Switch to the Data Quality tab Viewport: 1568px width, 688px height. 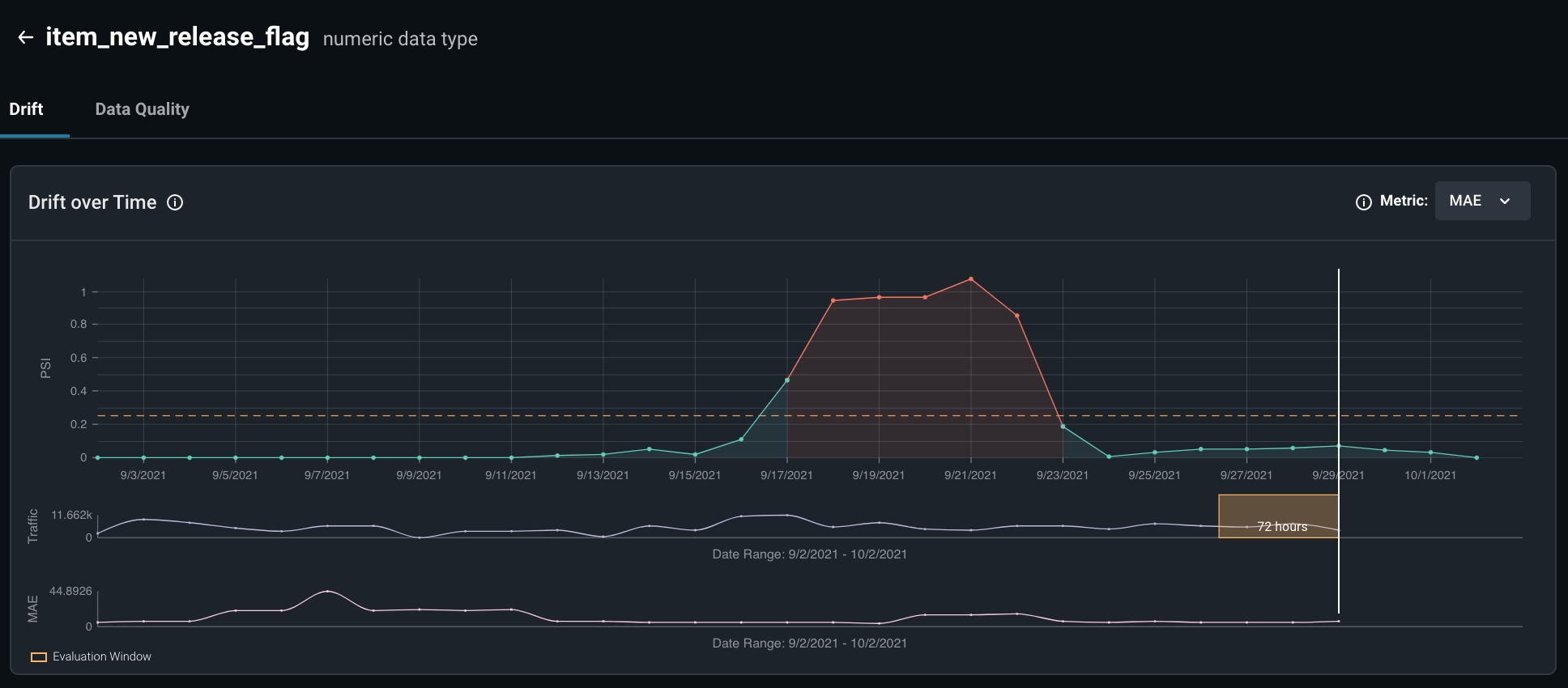[x=143, y=109]
